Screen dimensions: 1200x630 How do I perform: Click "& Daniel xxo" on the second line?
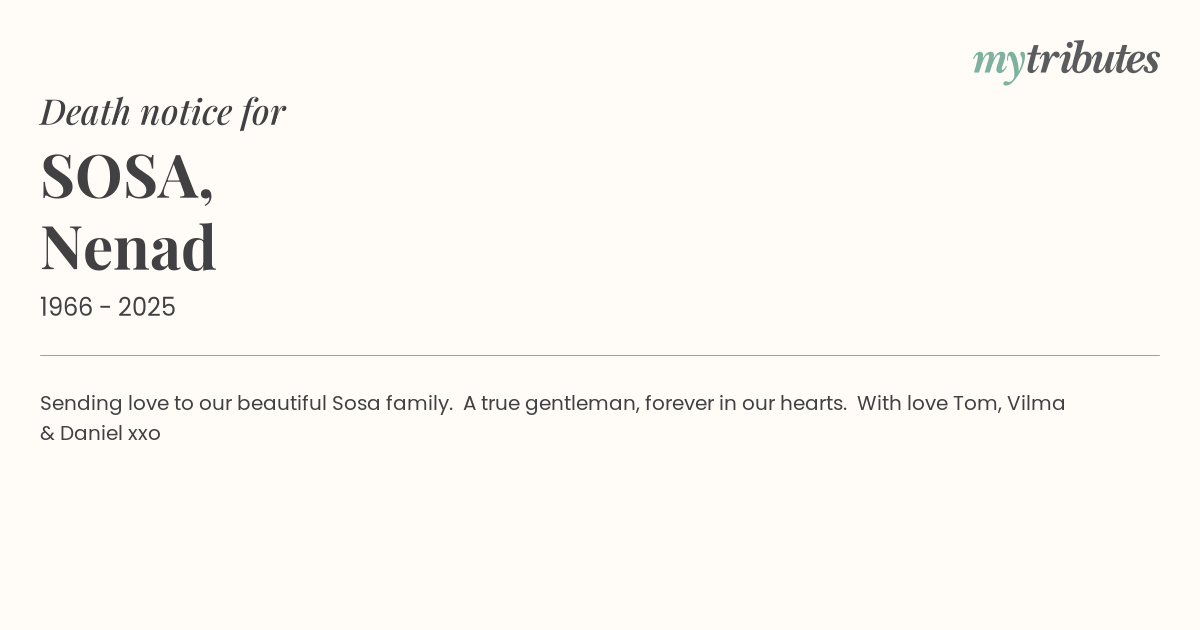[100, 434]
